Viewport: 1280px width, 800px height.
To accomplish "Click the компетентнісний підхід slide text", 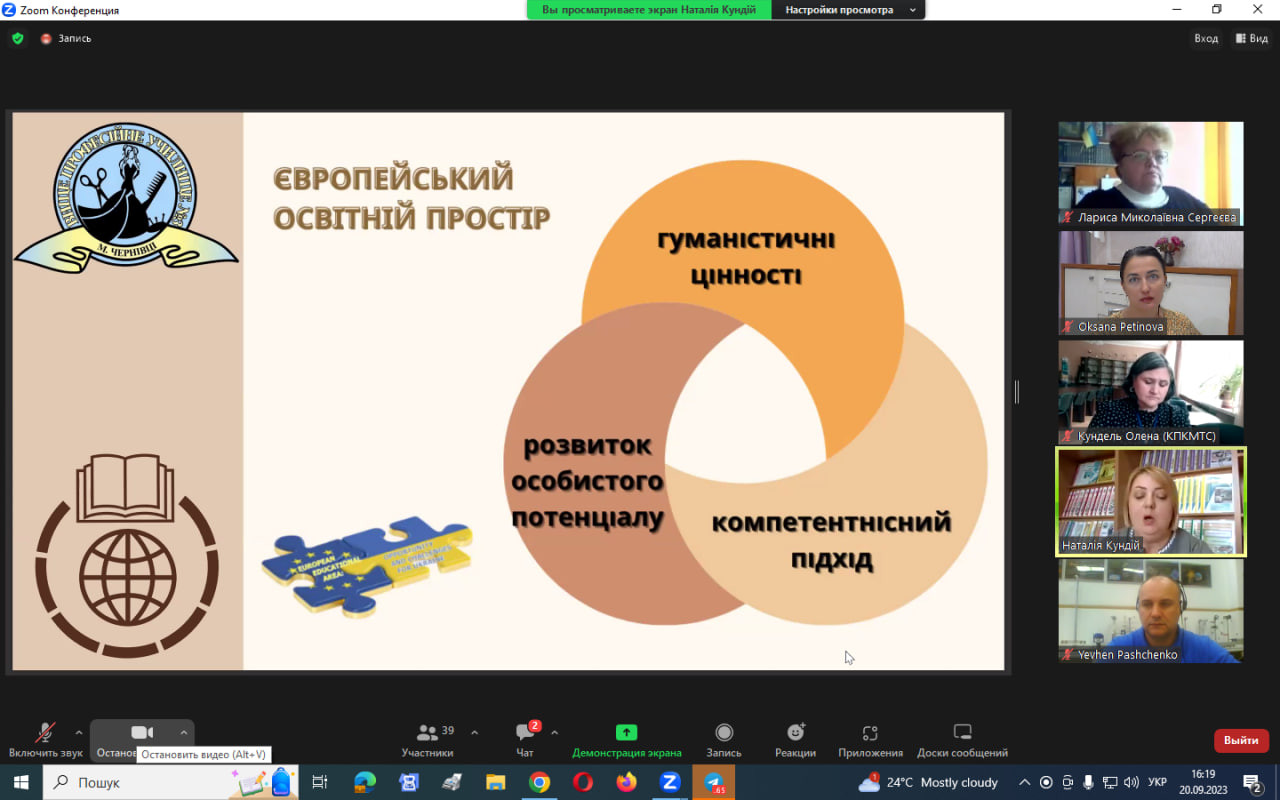I will click(831, 540).
